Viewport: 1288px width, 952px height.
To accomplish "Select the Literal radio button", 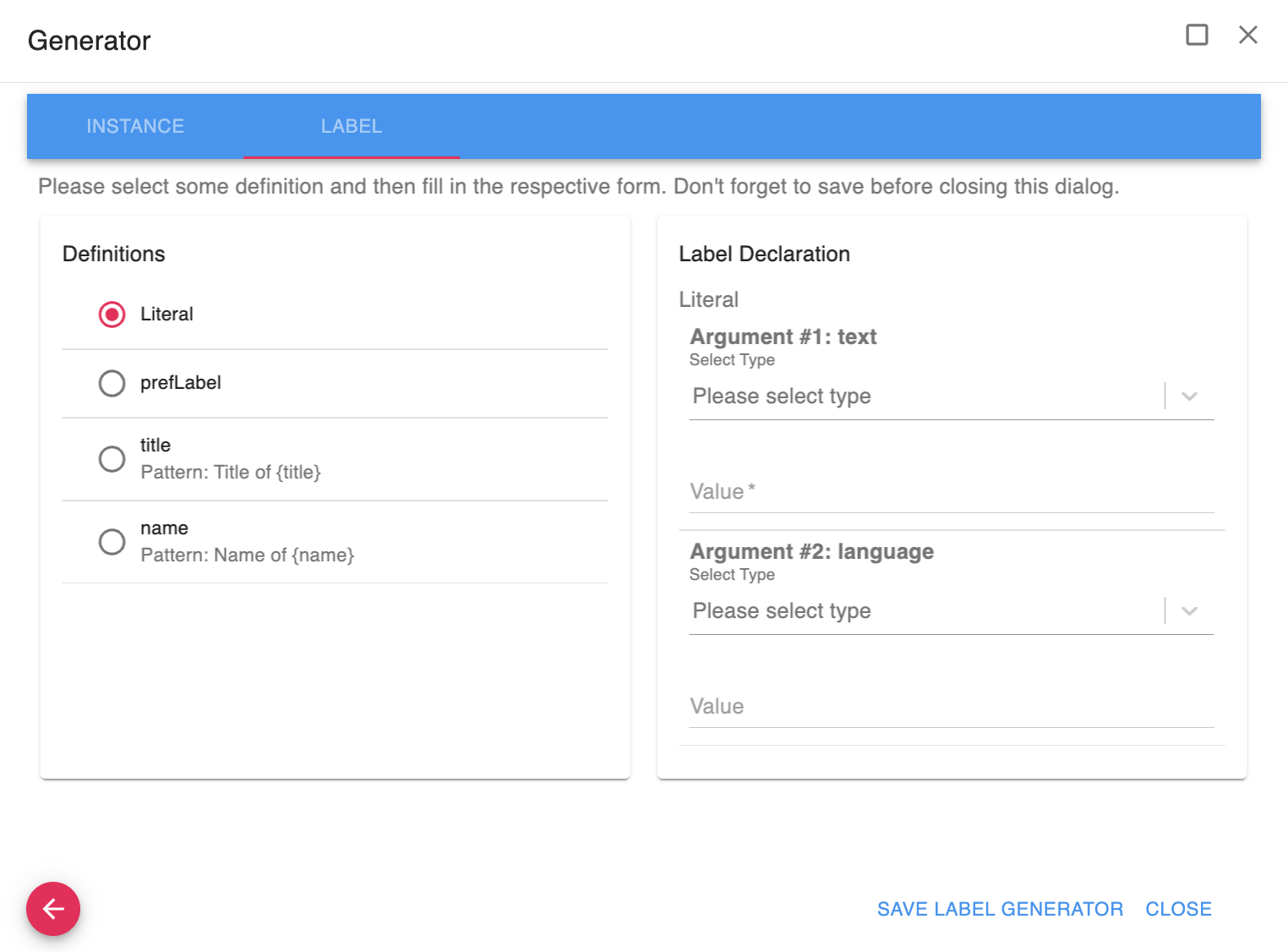I will pyautogui.click(x=112, y=315).
